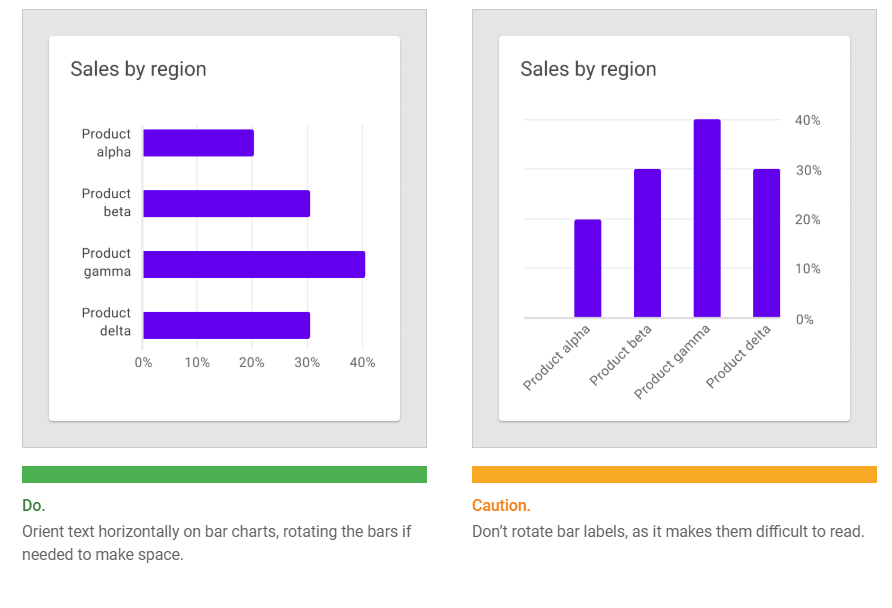Click the "Product beta" label in the left chart
Screen dimensions: 892x608
106,202
